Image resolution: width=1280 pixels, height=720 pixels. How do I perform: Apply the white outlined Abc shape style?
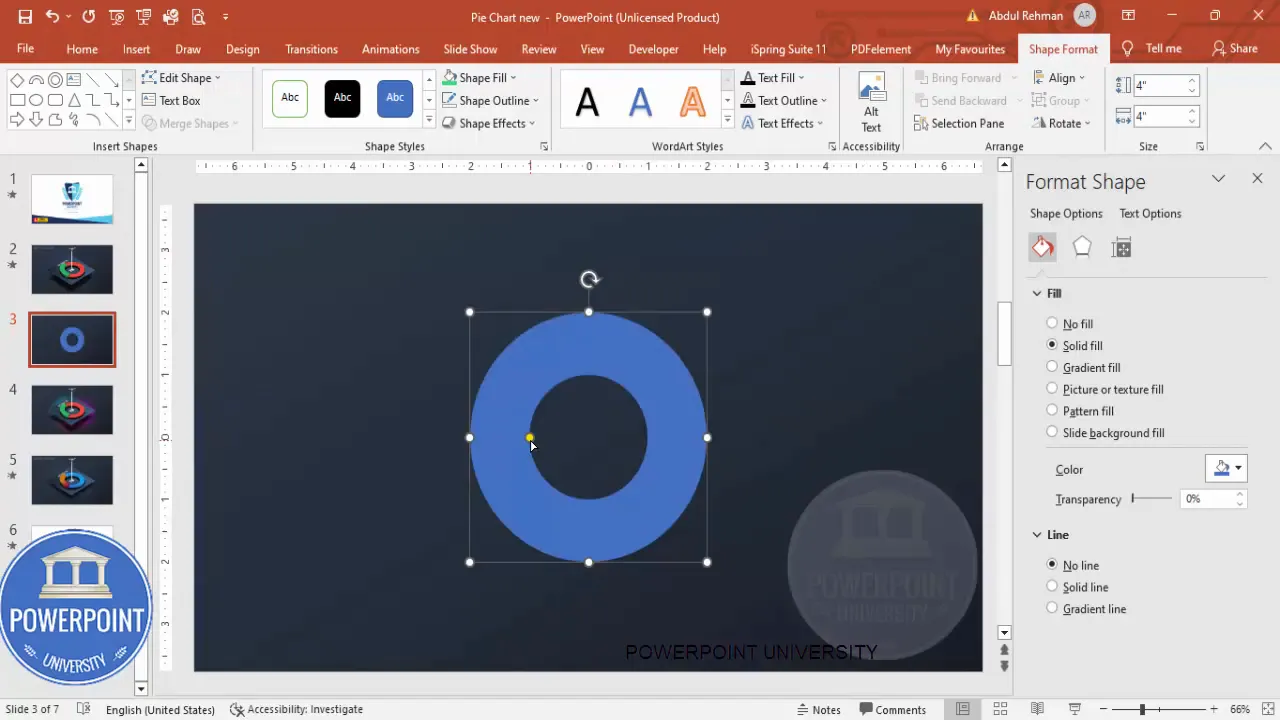tap(290, 98)
